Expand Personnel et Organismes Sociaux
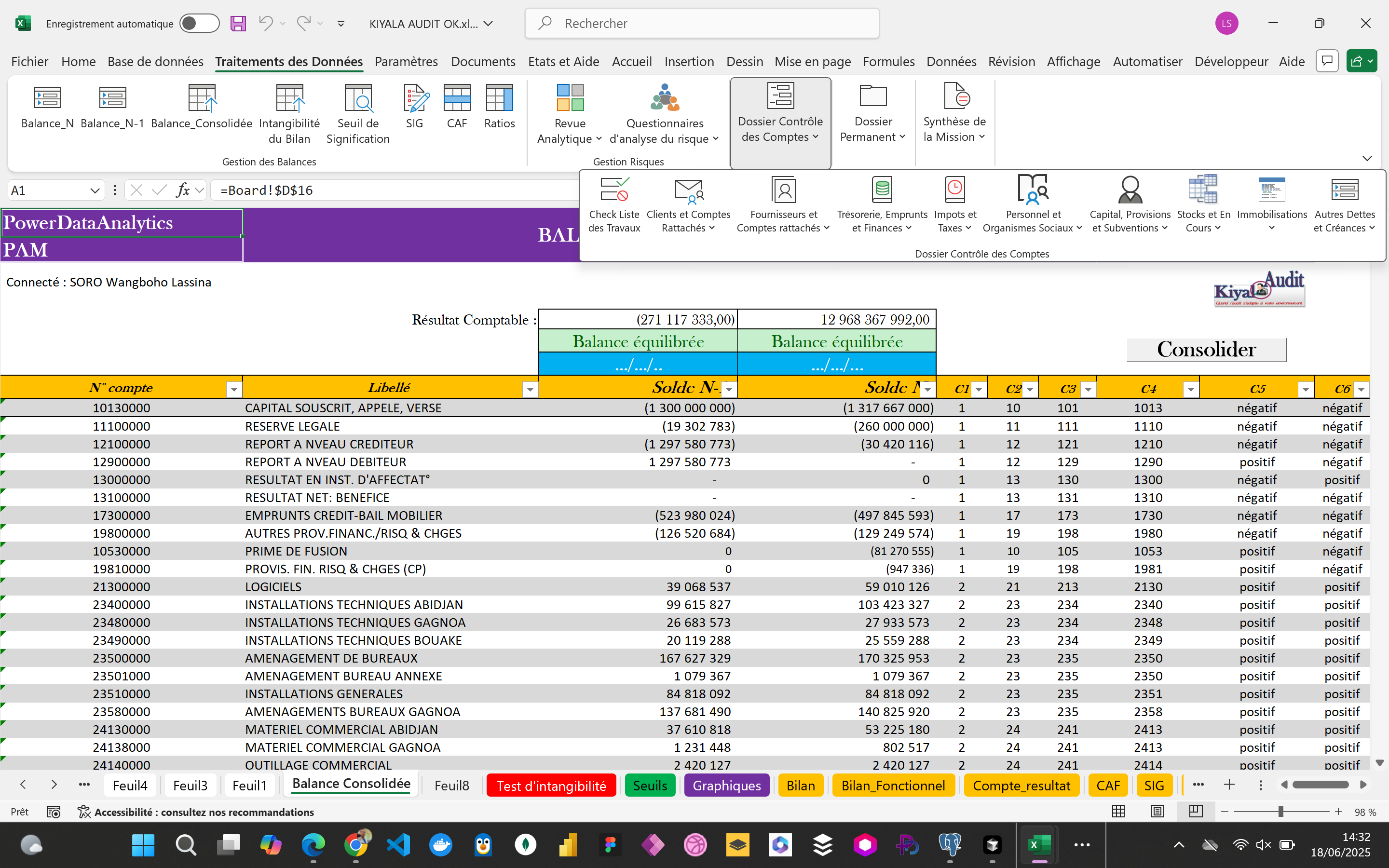This screenshot has height=868, width=1389. [x=1033, y=204]
